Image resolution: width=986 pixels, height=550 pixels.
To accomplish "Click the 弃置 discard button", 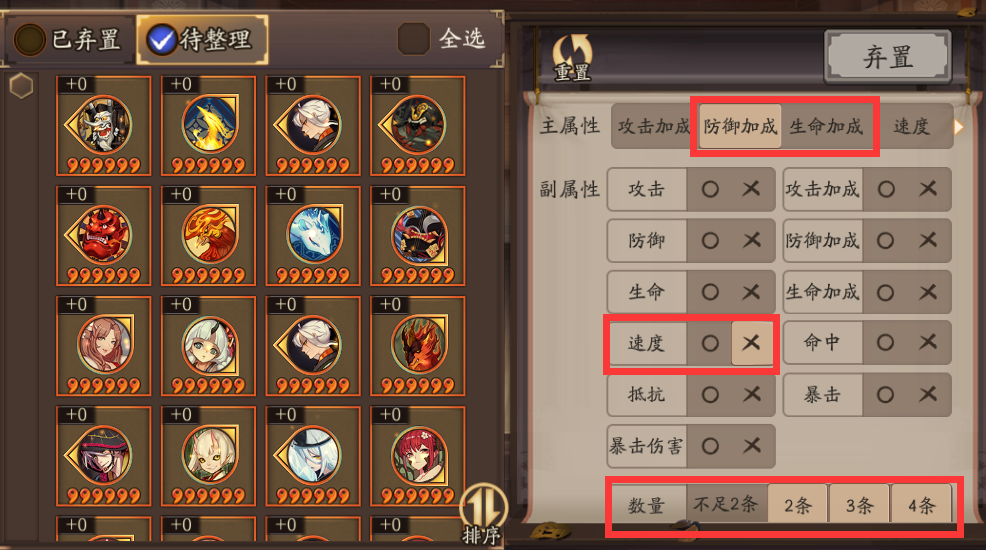I will [x=887, y=57].
